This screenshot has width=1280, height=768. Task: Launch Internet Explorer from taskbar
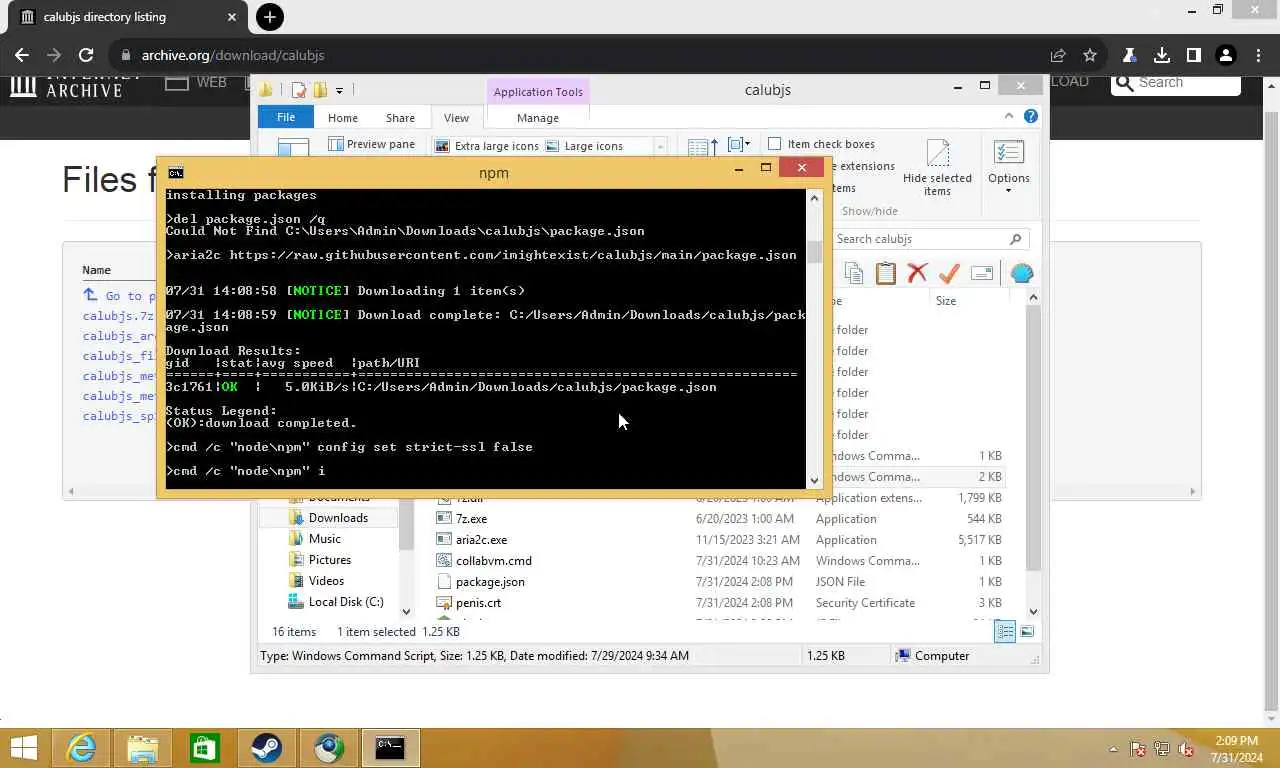[x=81, y=748]
